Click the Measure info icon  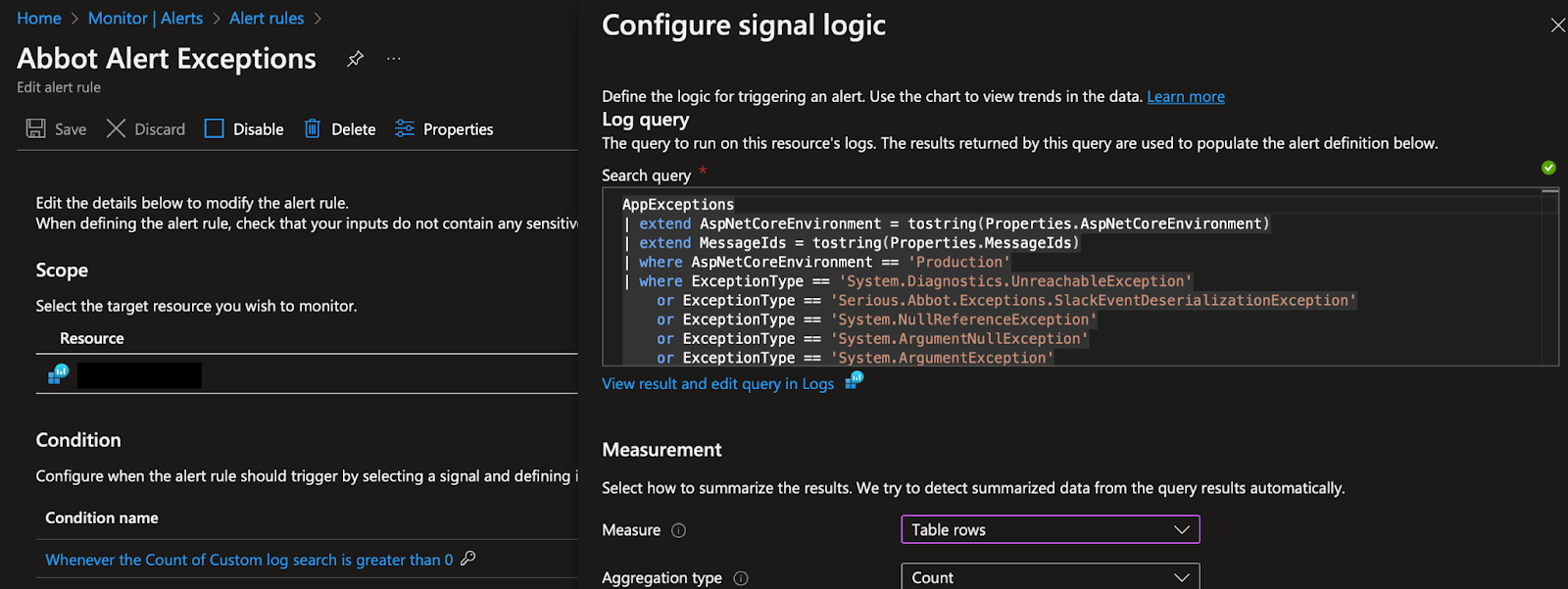tap(678, 530)
